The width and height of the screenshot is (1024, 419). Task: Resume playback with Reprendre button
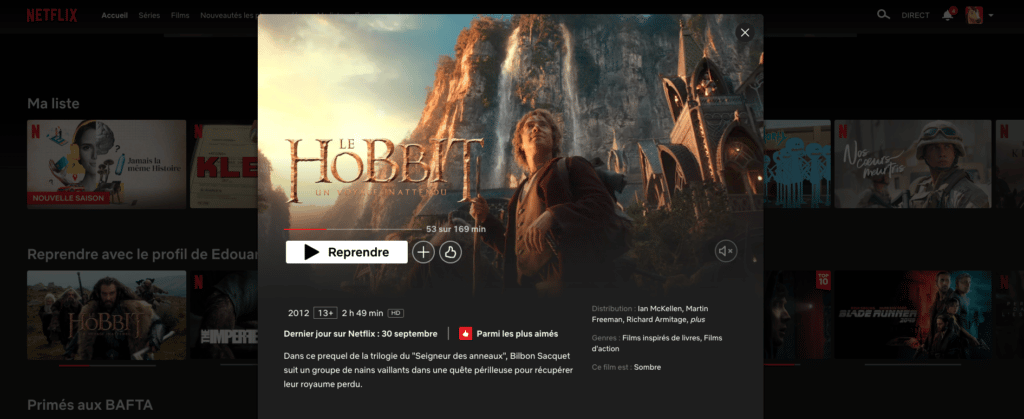(x=347, y=252)
